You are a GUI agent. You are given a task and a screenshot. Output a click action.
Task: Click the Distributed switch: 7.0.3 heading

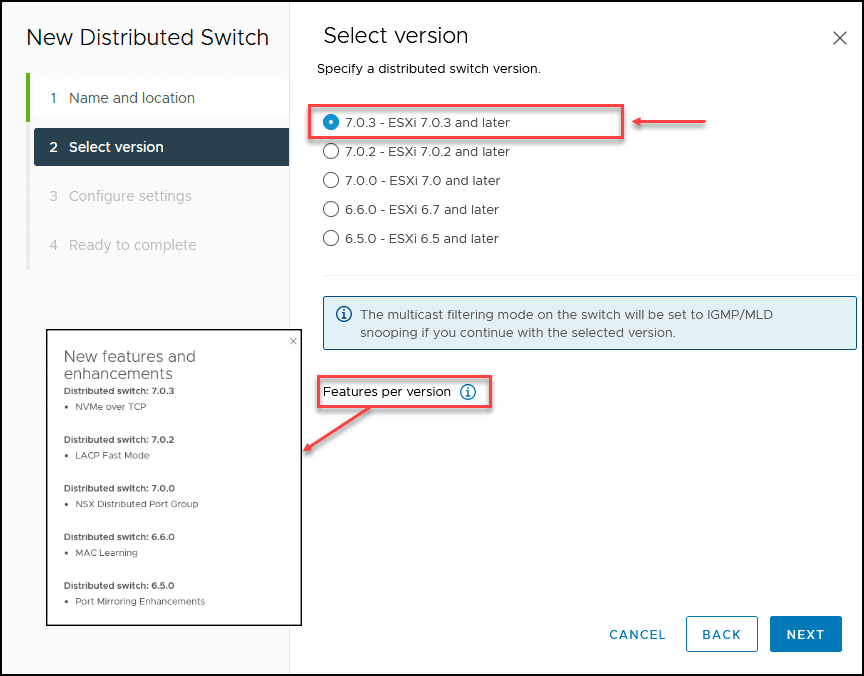pyautogui.click(x=119, y=391)
